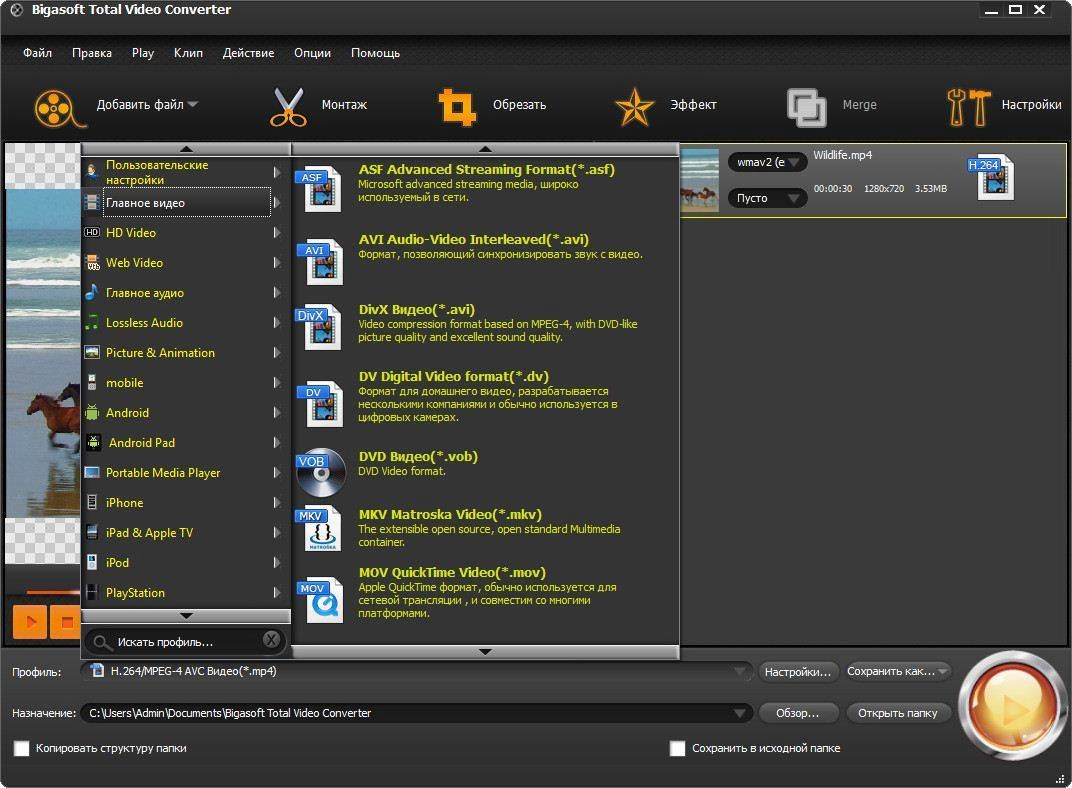1072x788 pixels.
Task: Expand the iPhone submenu arrow
Action: coord(276,502)
